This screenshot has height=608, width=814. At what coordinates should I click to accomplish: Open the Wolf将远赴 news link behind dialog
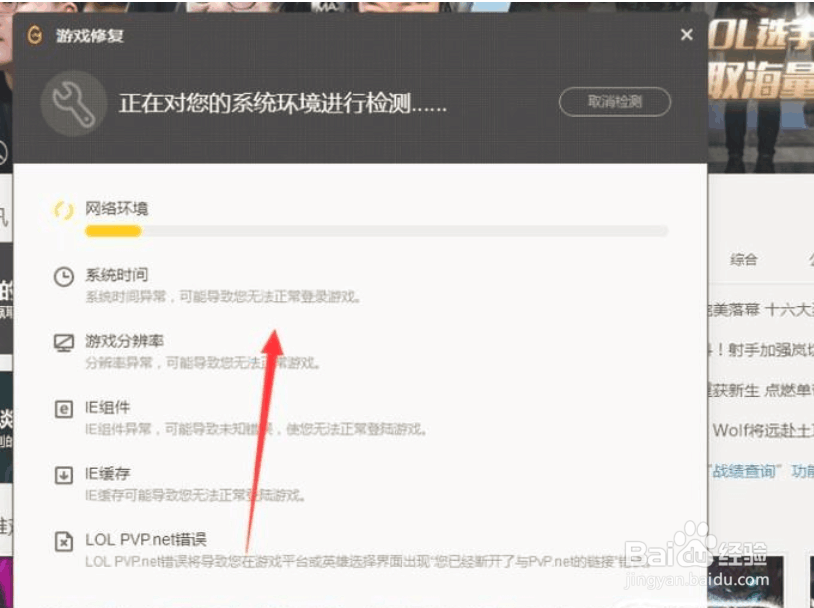tap(763, 430)
